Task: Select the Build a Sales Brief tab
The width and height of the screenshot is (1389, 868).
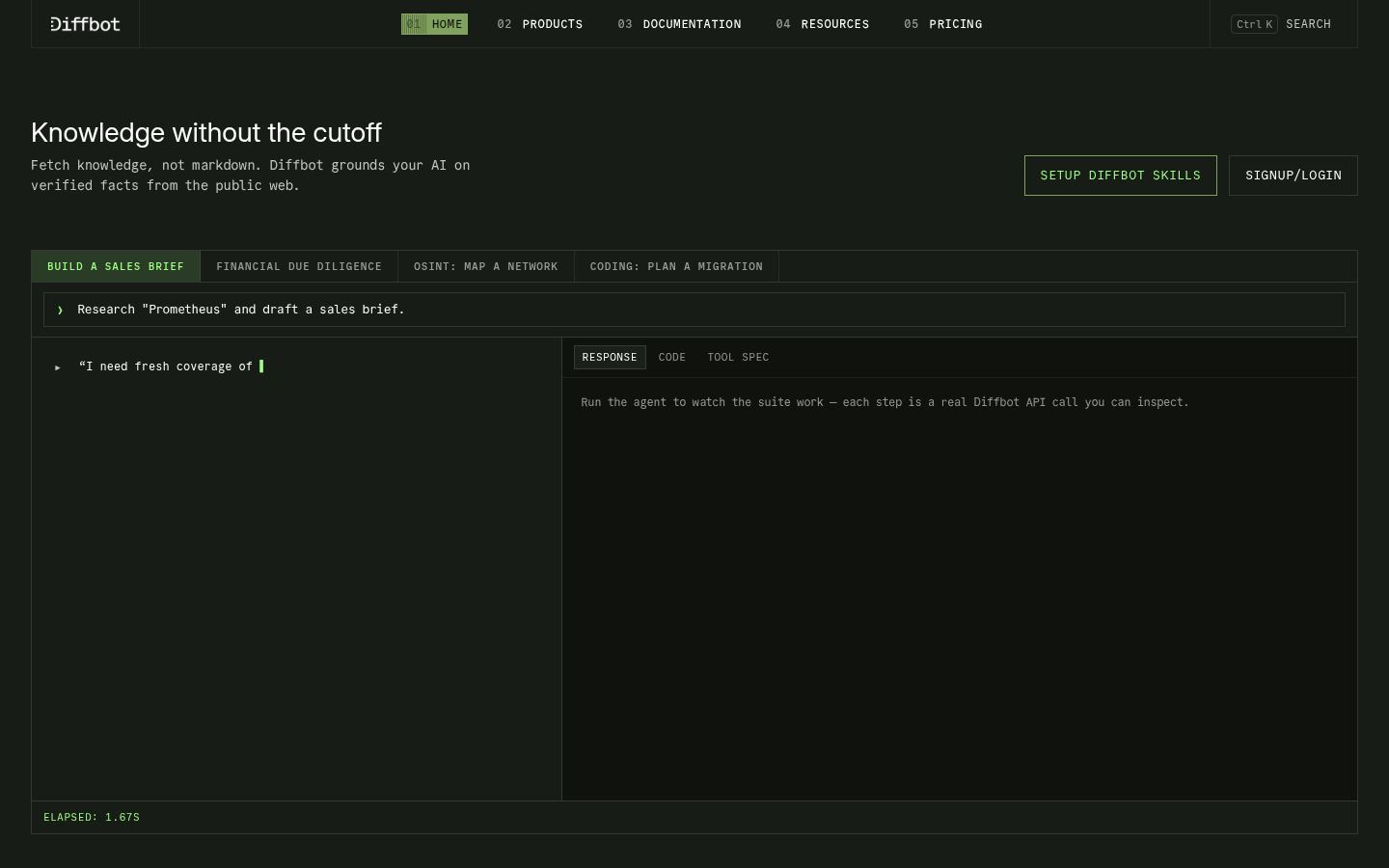Action: pyautogui.click(x=116, y=266)
